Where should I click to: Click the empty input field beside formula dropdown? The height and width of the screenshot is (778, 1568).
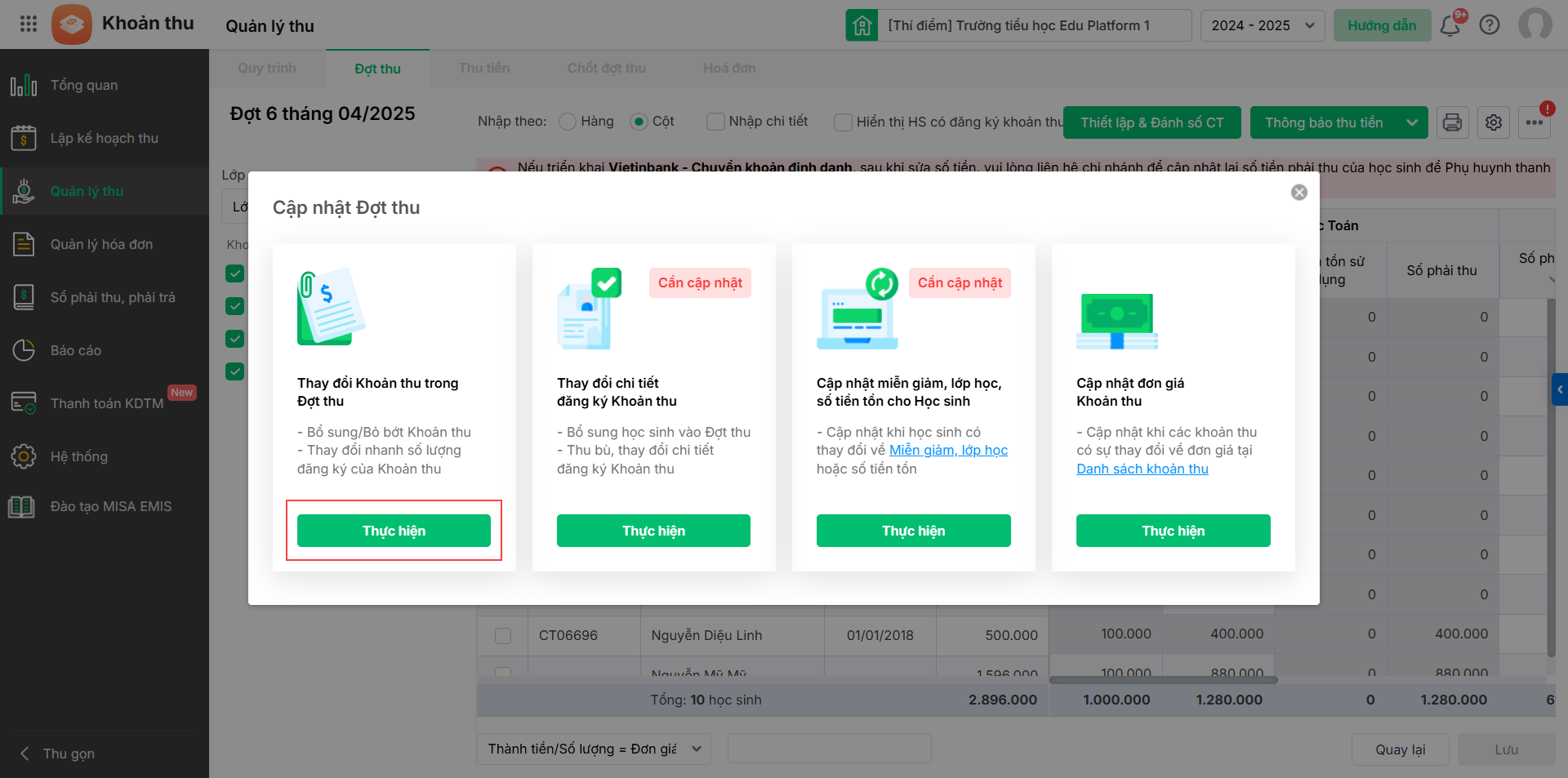829,749
